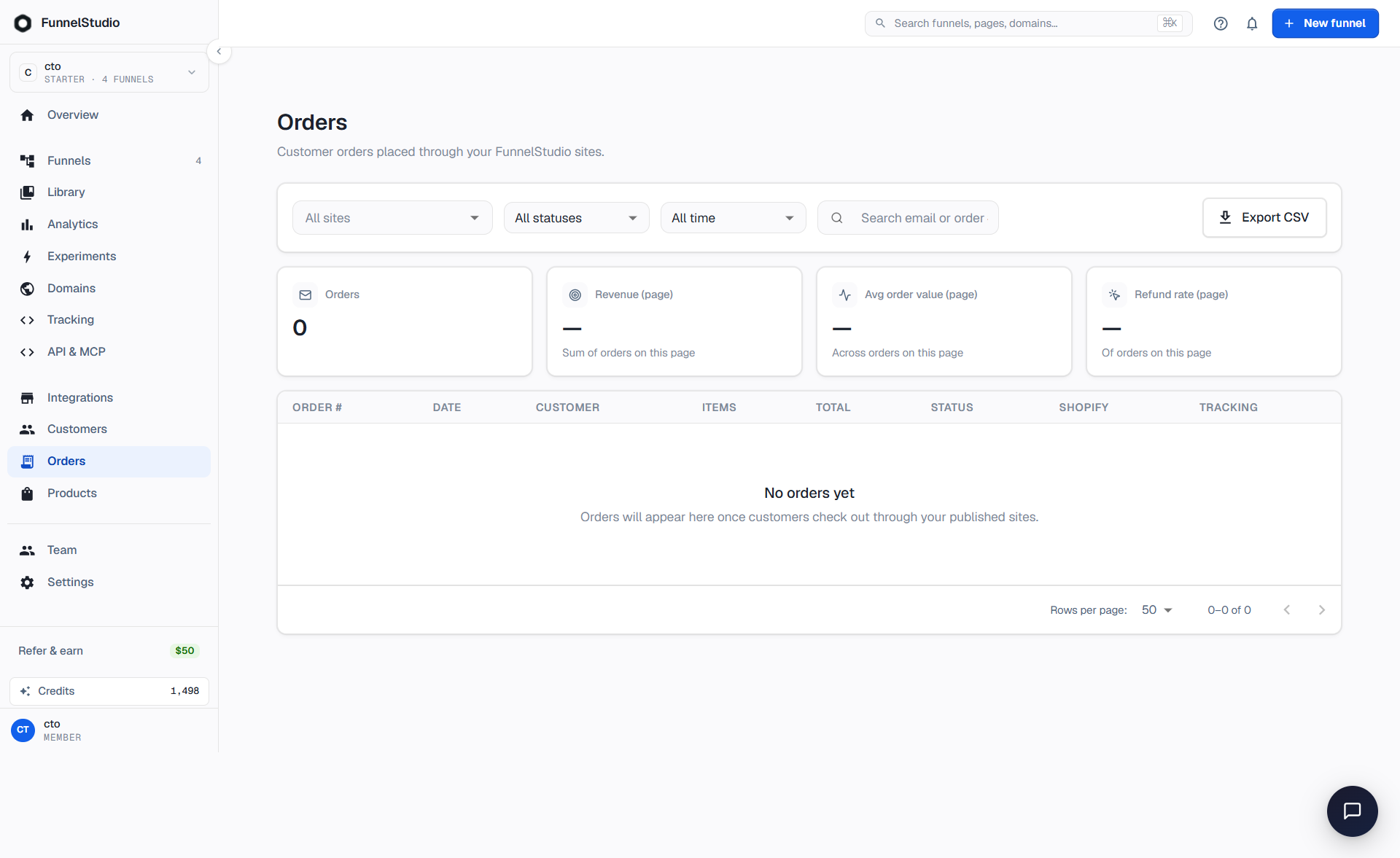Go to Integrations
The height and width of the screenshot is (858, 1400).
click(x=109, y=398)
